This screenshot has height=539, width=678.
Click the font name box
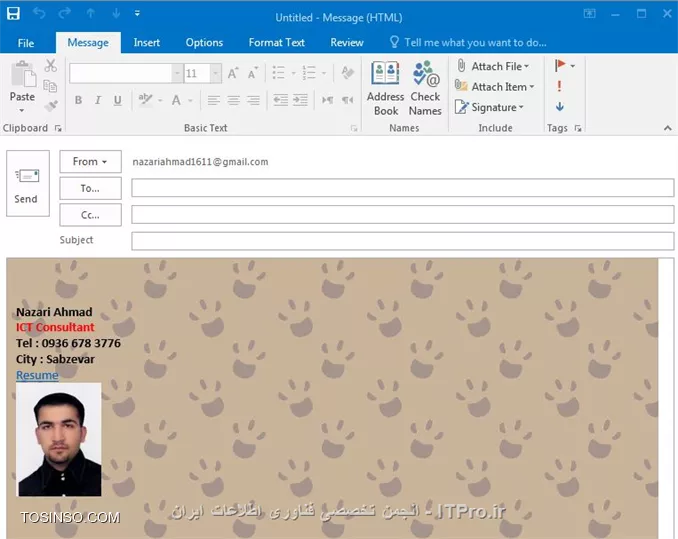point(121,73)
